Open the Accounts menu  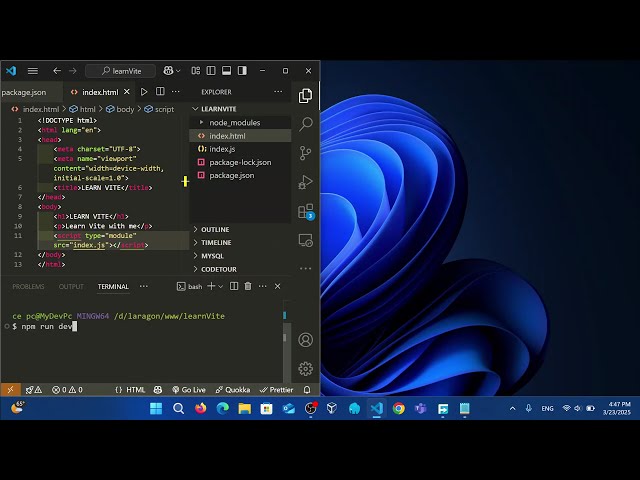click(306, 340)
